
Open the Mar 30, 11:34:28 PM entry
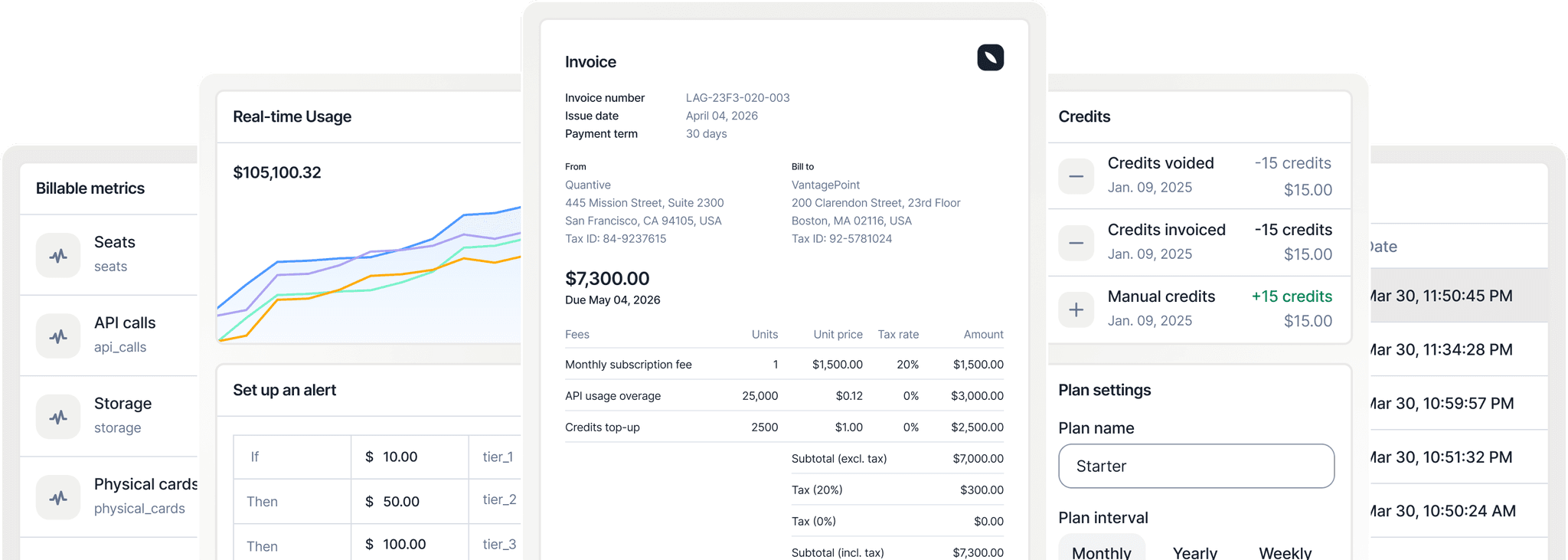click(1455, 349)
